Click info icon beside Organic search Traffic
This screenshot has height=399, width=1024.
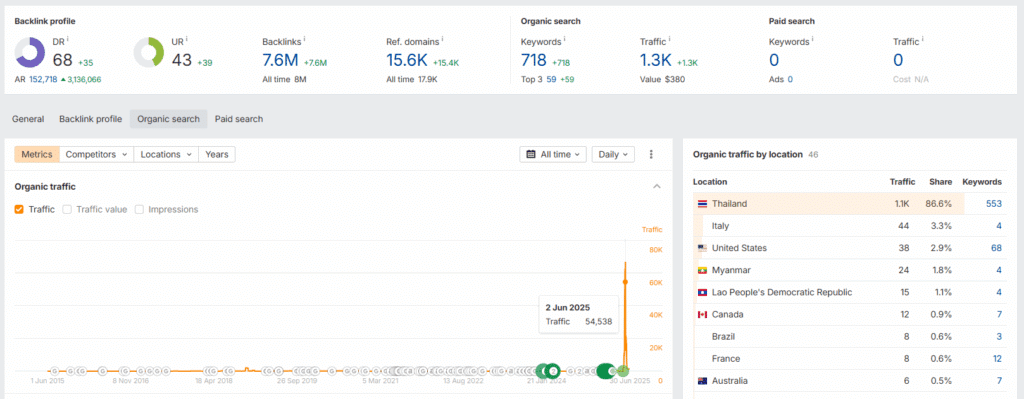coord(669,39)
